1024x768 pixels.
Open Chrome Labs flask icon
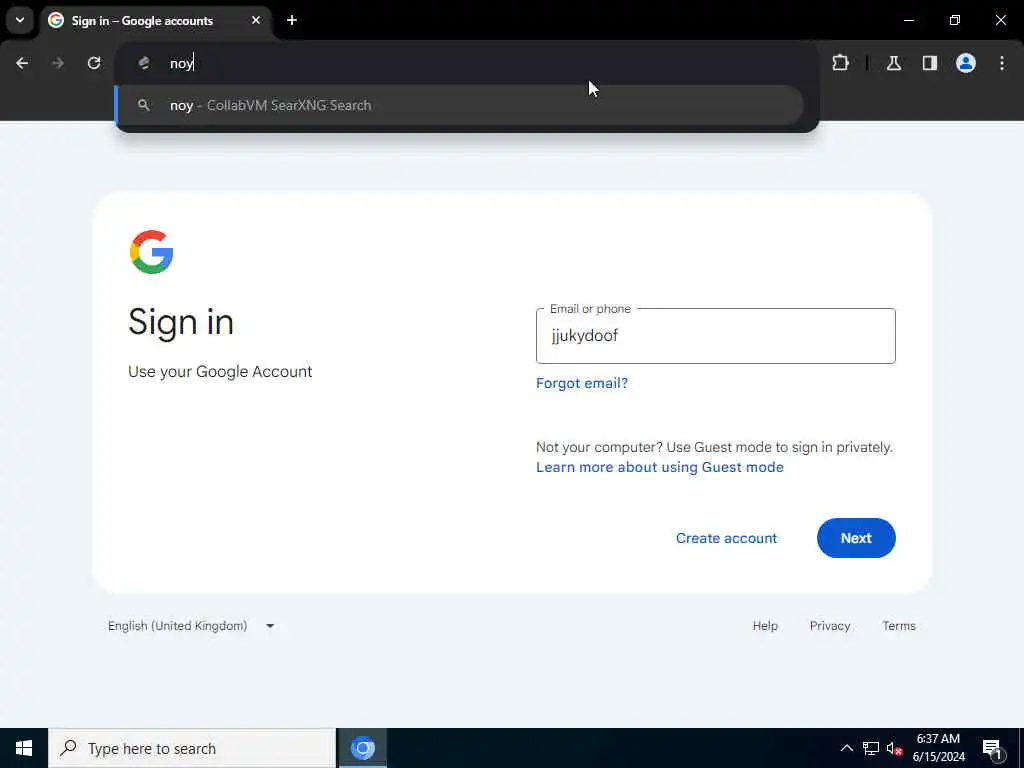coord(894,63)
